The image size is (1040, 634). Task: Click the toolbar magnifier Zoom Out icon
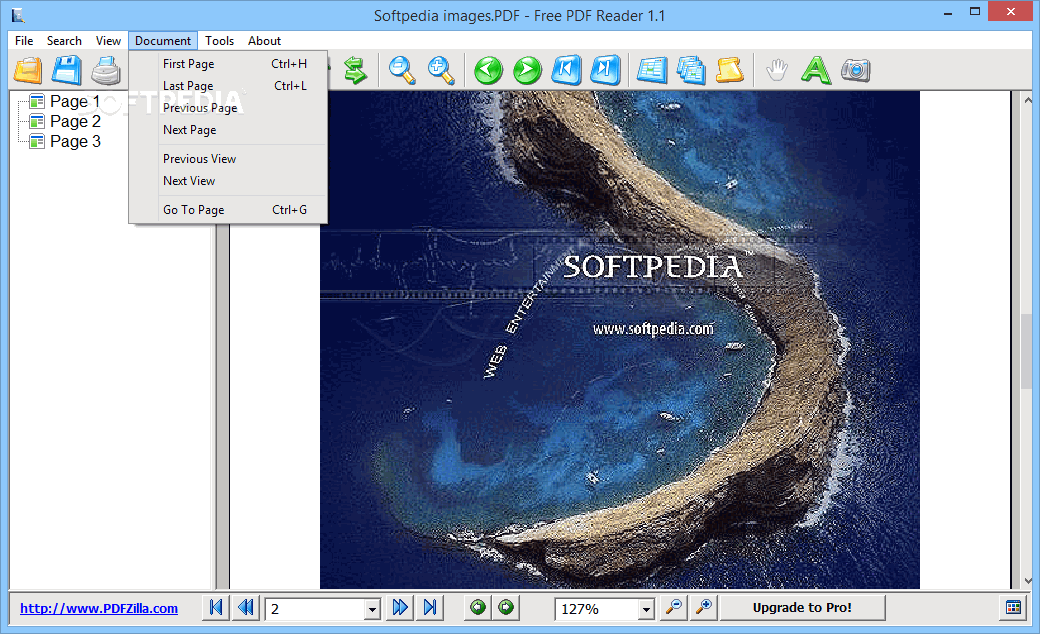pos(402,70)
